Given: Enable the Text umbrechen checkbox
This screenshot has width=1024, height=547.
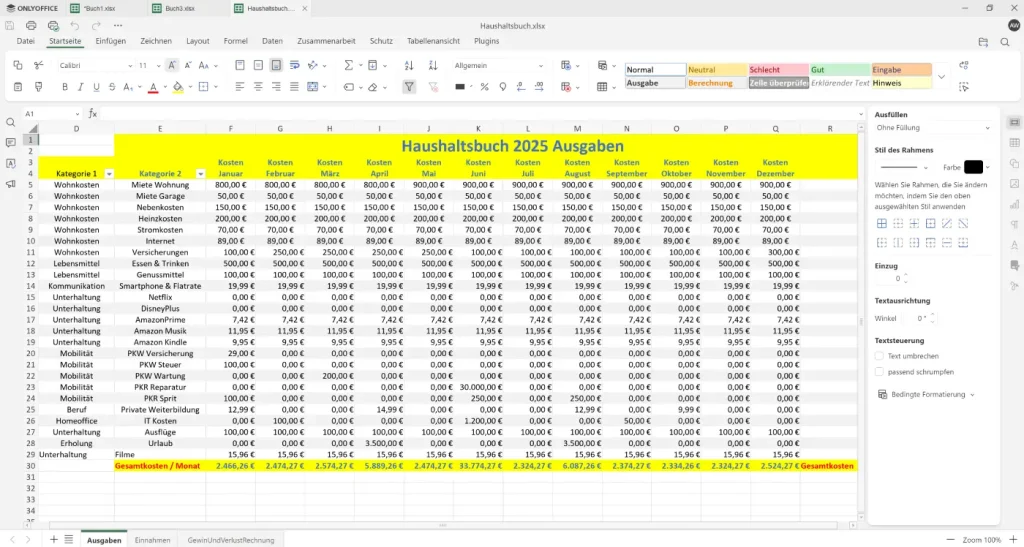Looking at the screenshot, I should click(x=879, y=356).
